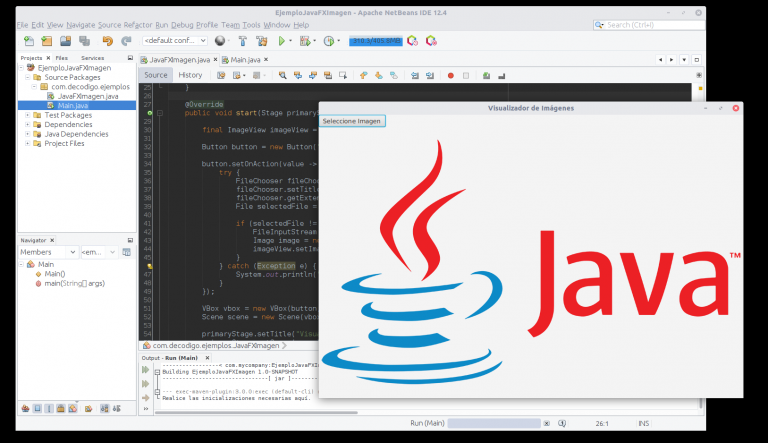
Task: Toggle Show Inner Classes filter in Navigator
Action: [x=72, y=408]
